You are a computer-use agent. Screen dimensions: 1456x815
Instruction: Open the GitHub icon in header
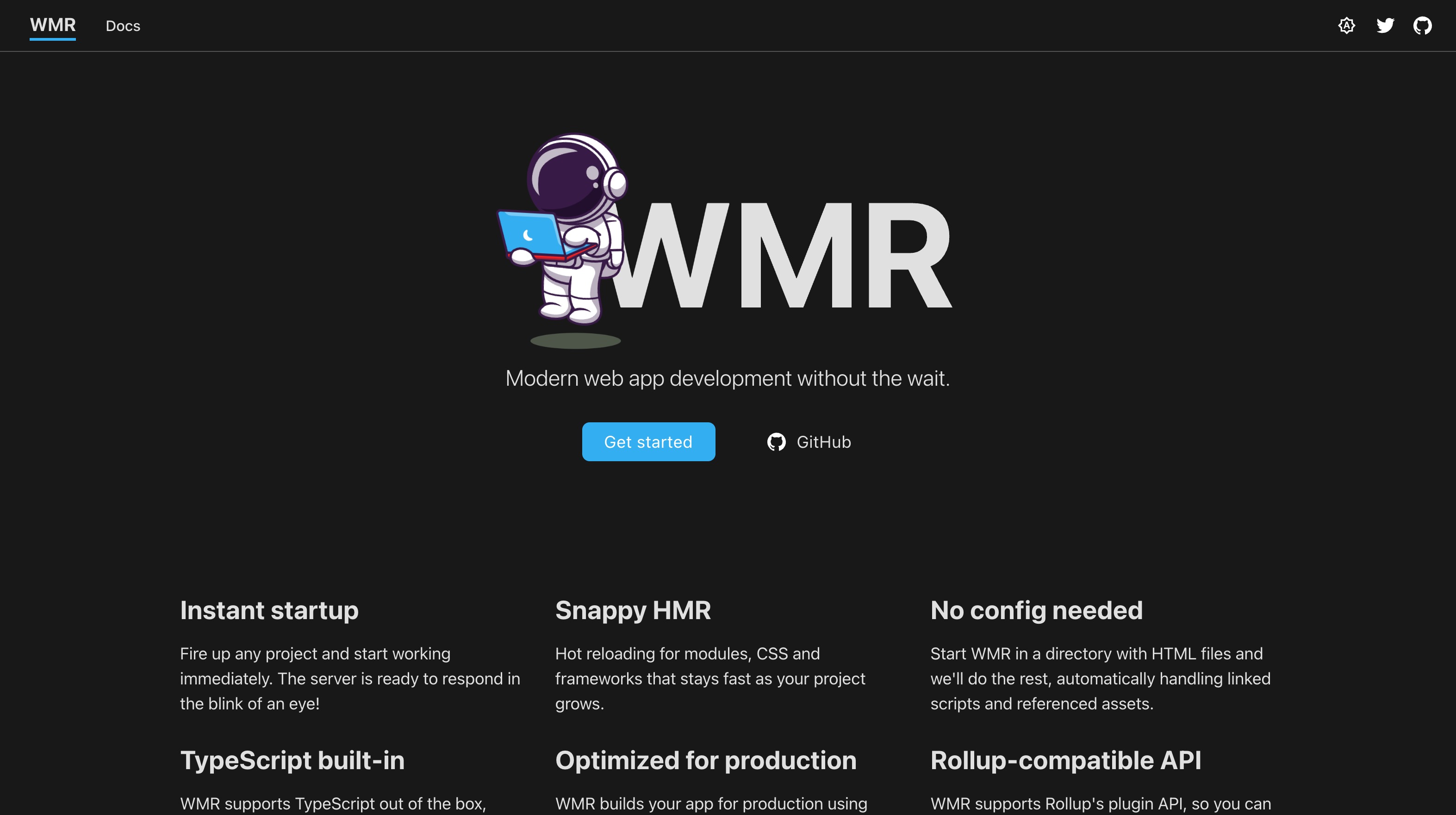tap(1422, 25)
